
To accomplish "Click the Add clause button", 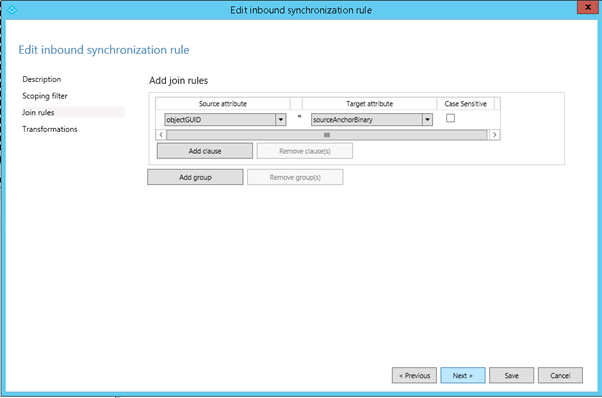I will [205, 151].
